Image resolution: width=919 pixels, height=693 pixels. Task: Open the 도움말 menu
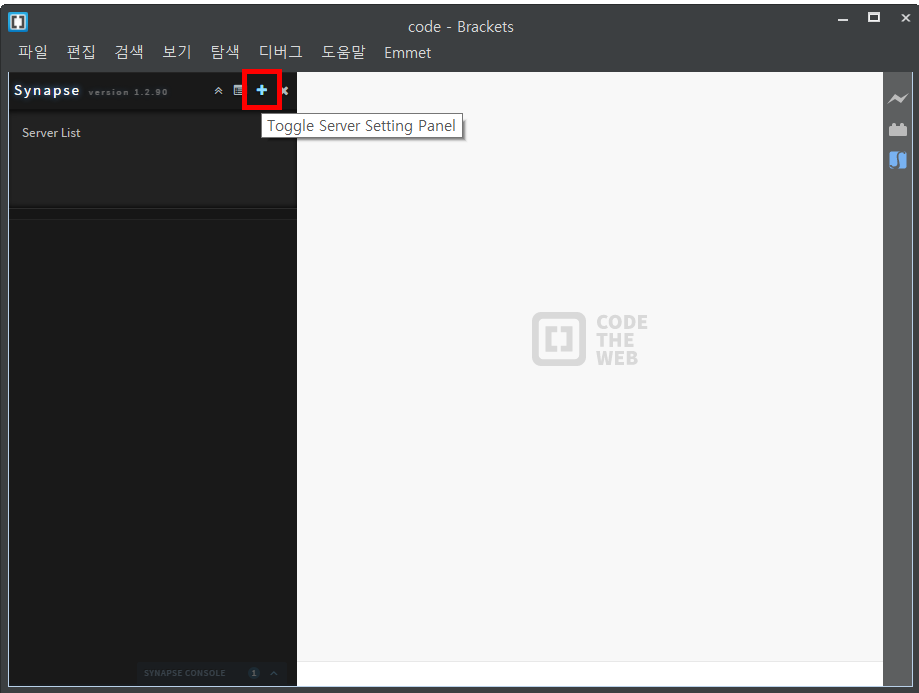click(x=343, y=52)
